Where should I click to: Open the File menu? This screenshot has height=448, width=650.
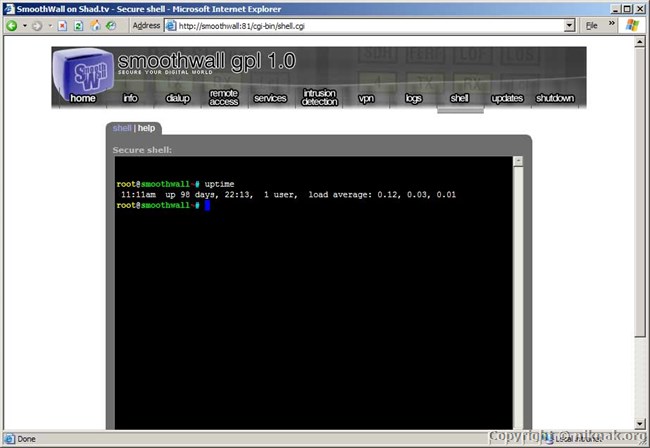(x=592, y=26)
